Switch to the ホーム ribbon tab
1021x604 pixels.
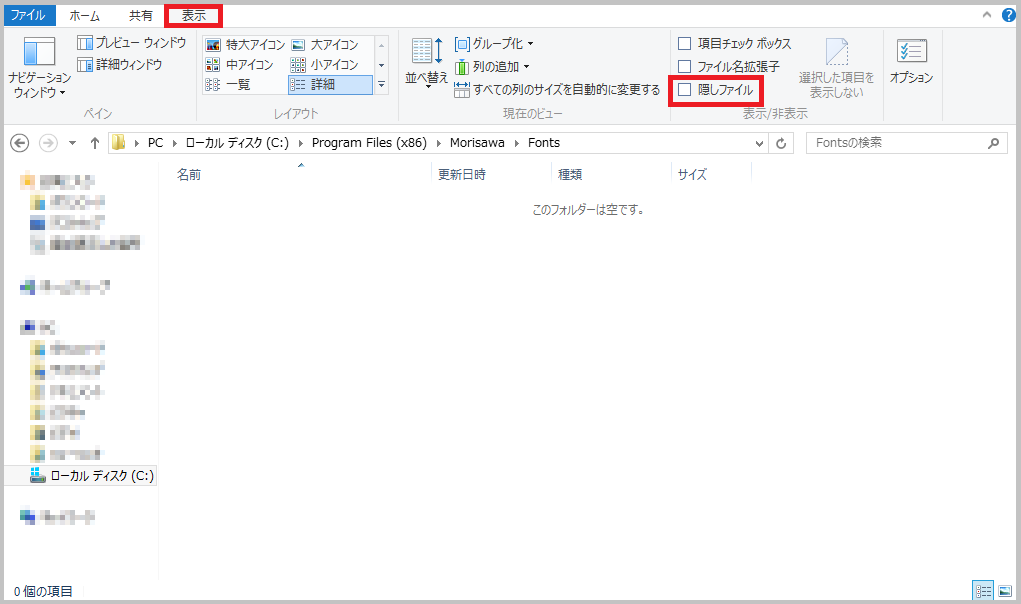click(x=84, y=15)
